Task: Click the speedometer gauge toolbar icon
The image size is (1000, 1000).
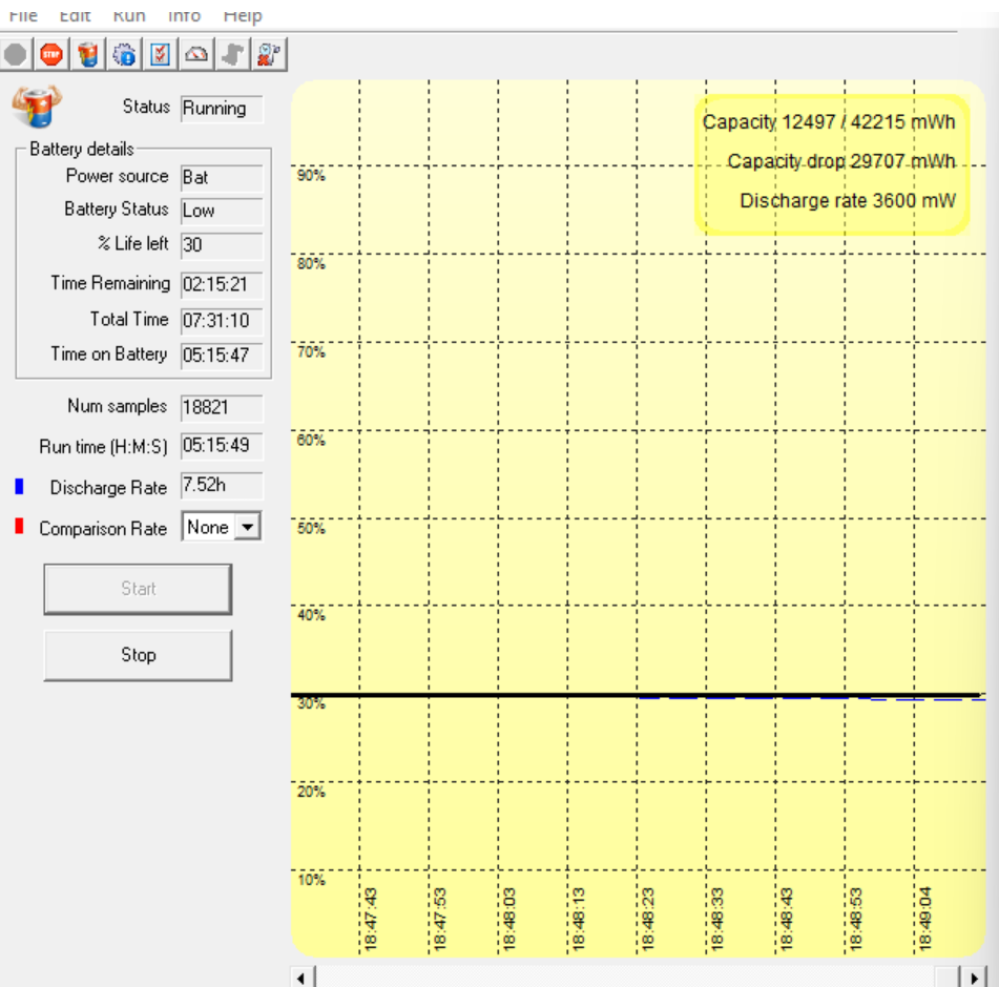Action: point(197,54)
